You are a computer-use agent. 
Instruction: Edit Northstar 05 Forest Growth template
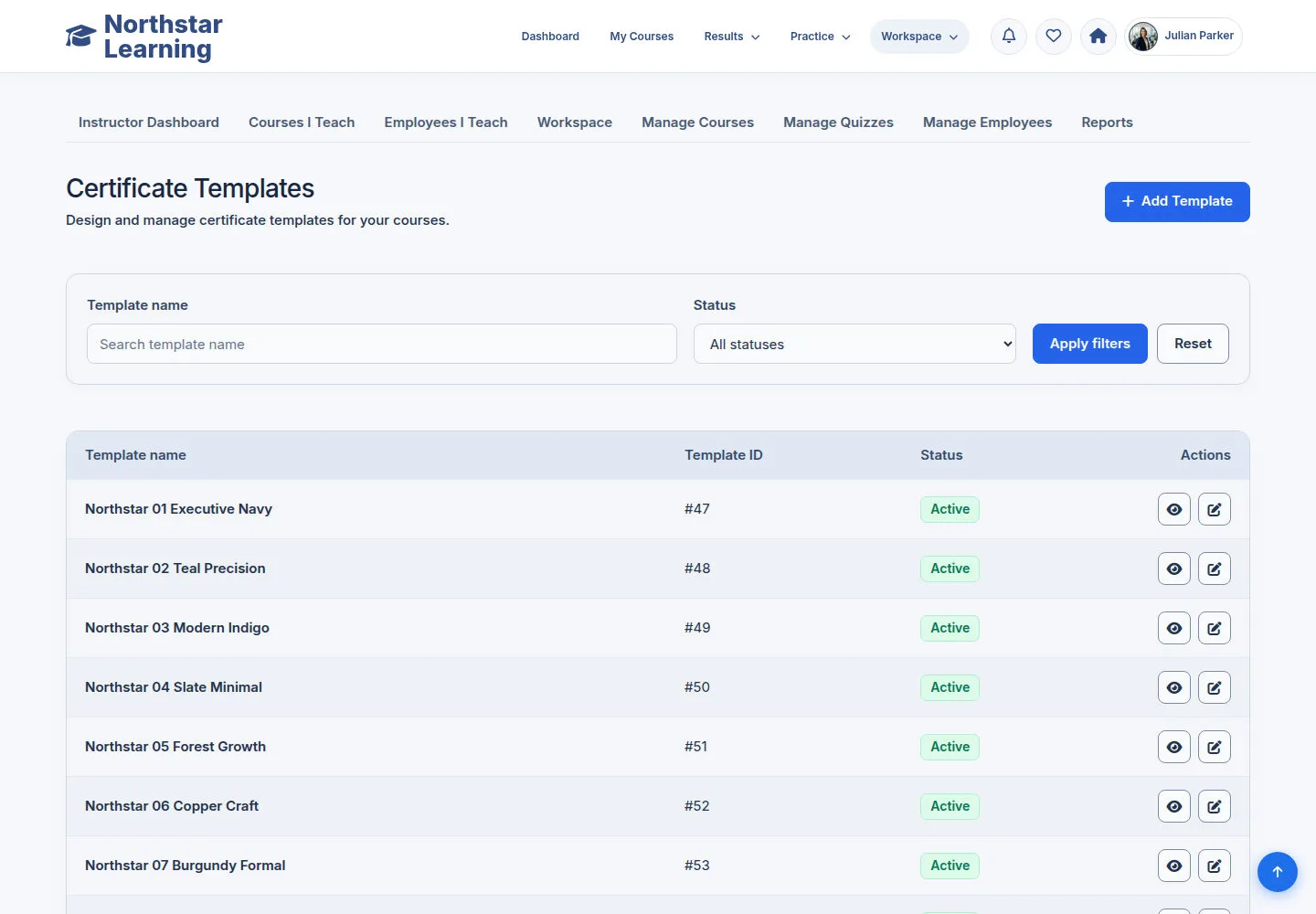point(1215,747)
